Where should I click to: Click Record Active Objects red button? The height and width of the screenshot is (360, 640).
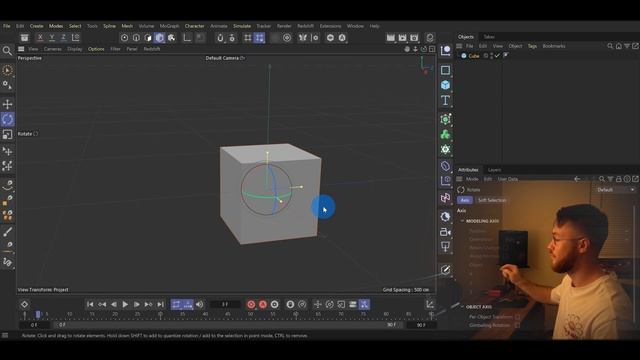pyautogui.click(x=251, y=304)
